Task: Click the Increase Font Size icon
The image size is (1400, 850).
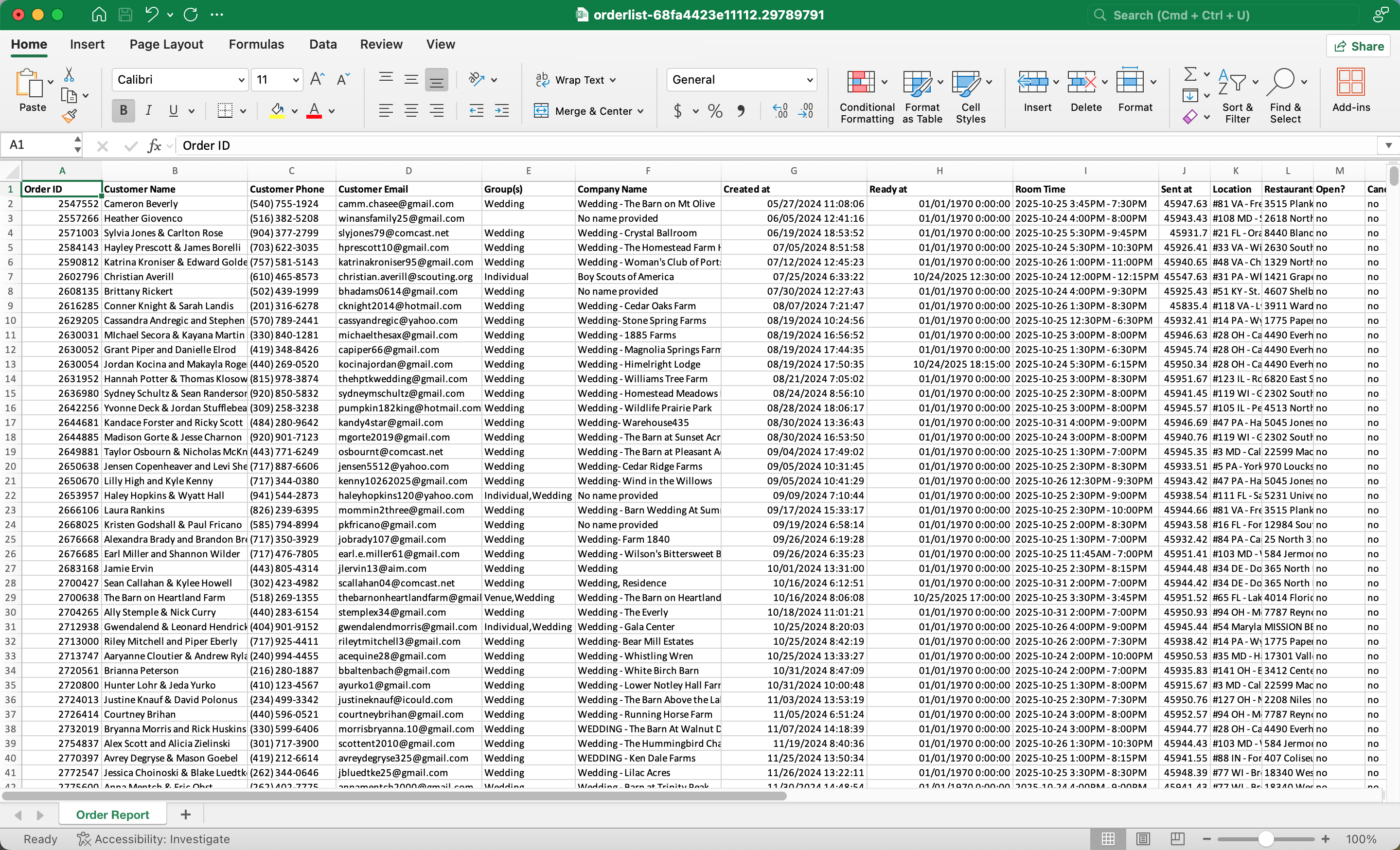Action: [x=317, y=80]
